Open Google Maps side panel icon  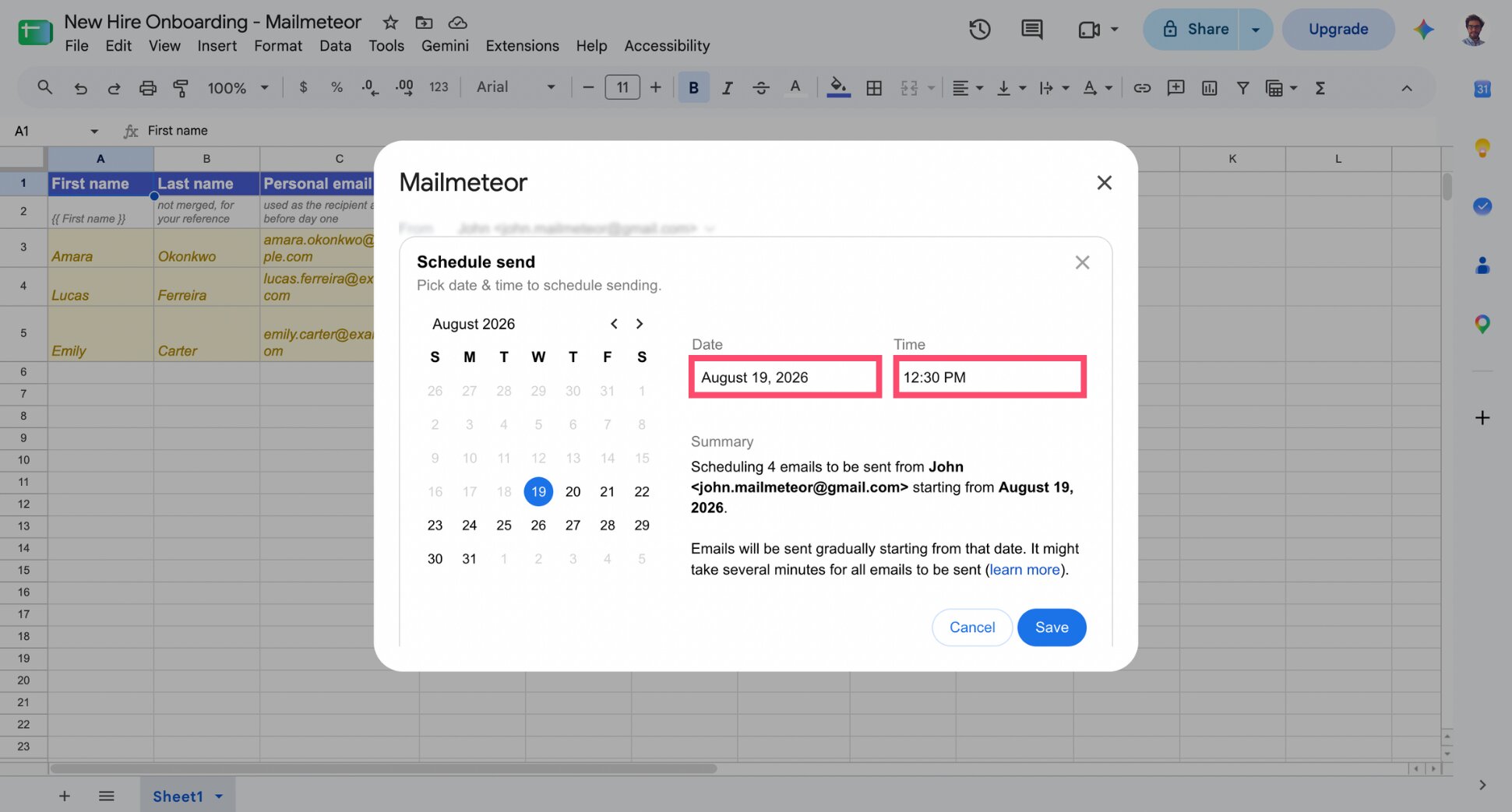point(1482,324)
